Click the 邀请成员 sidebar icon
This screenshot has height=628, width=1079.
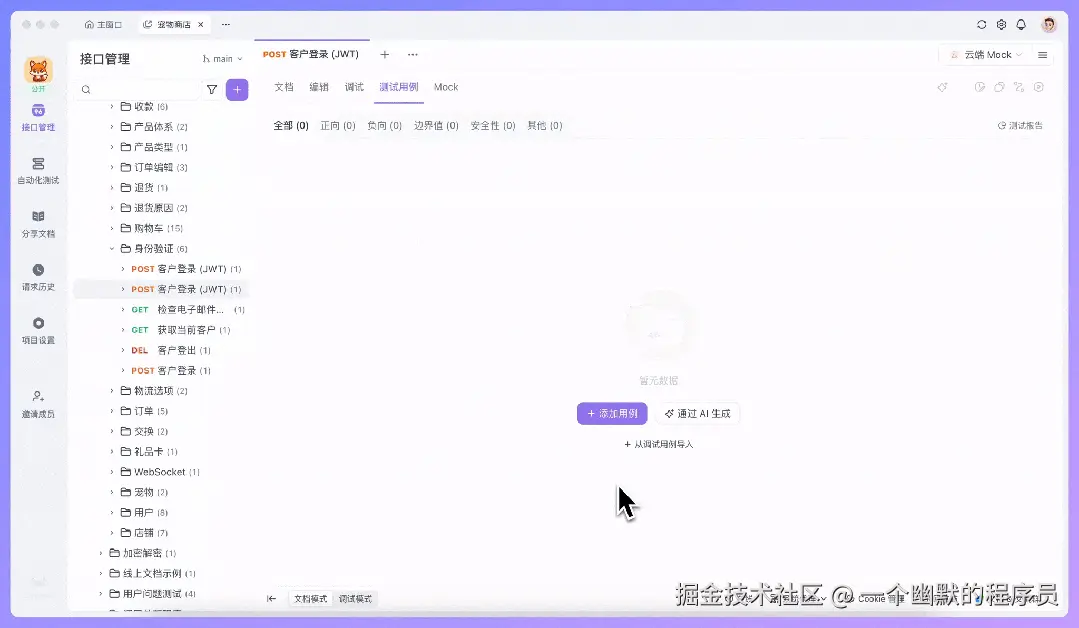tap(37, 400)
